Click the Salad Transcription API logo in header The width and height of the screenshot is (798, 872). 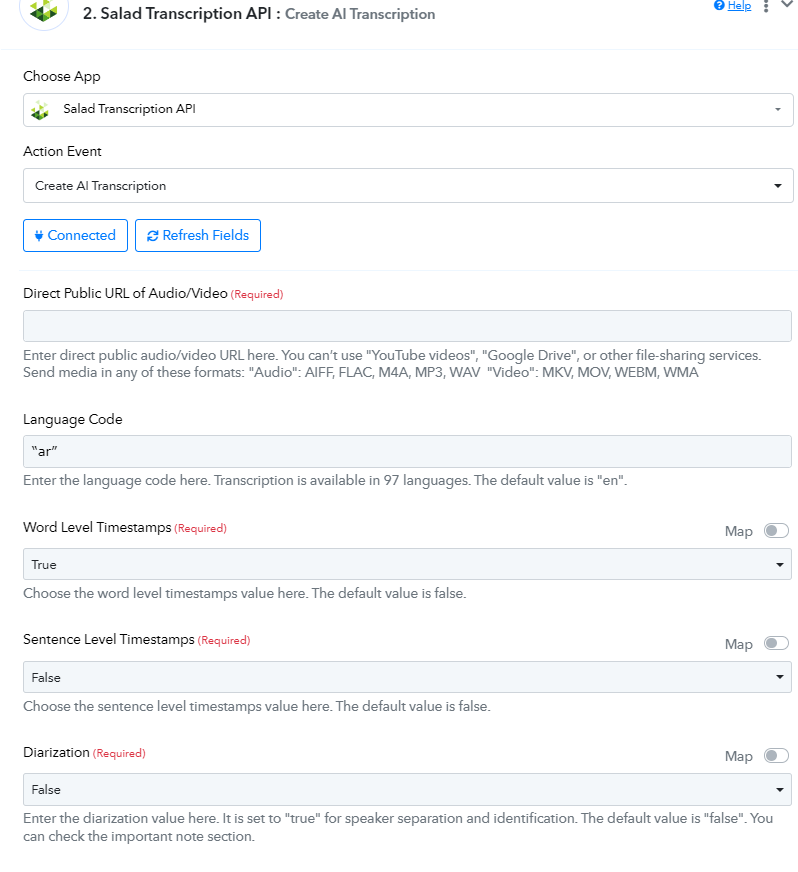pyautogui.click(x=44, y=10)
